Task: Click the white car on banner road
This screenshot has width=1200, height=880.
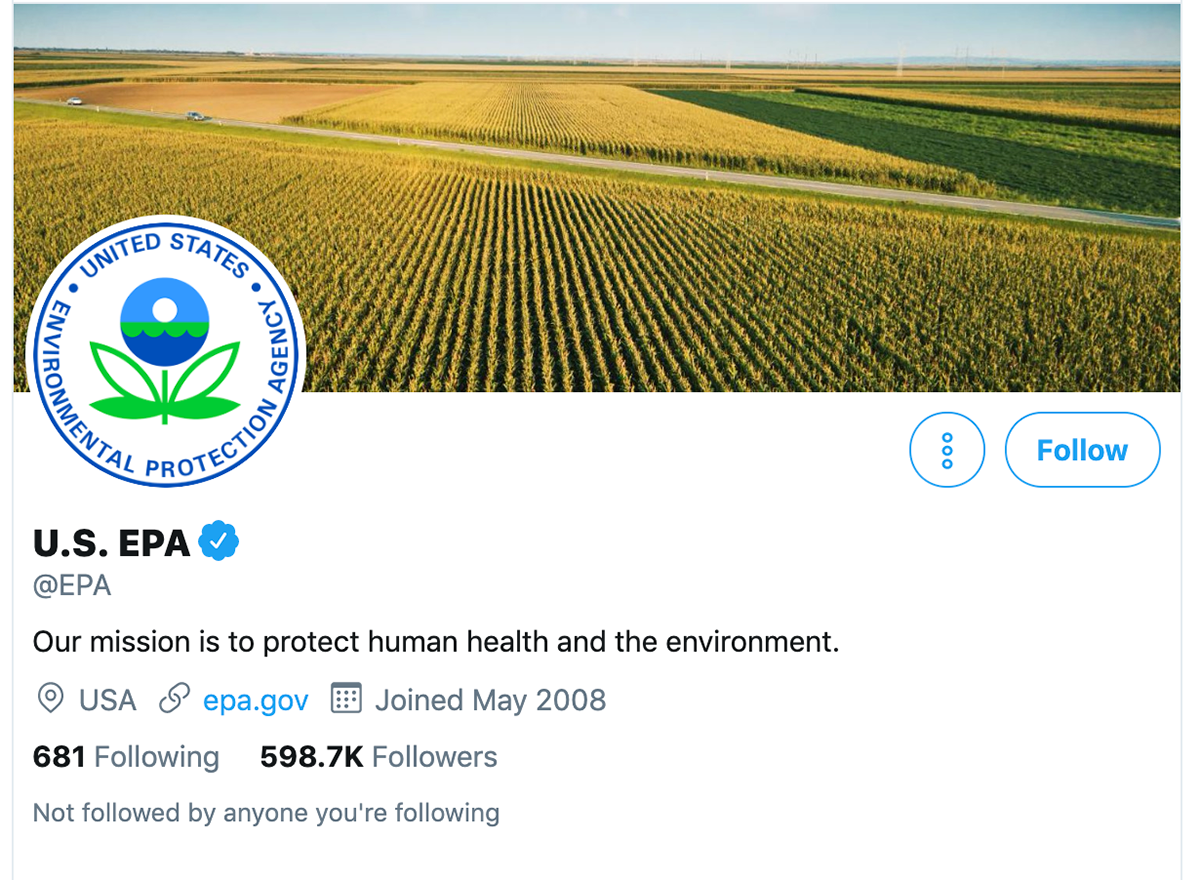Action: tap(73, 101)
